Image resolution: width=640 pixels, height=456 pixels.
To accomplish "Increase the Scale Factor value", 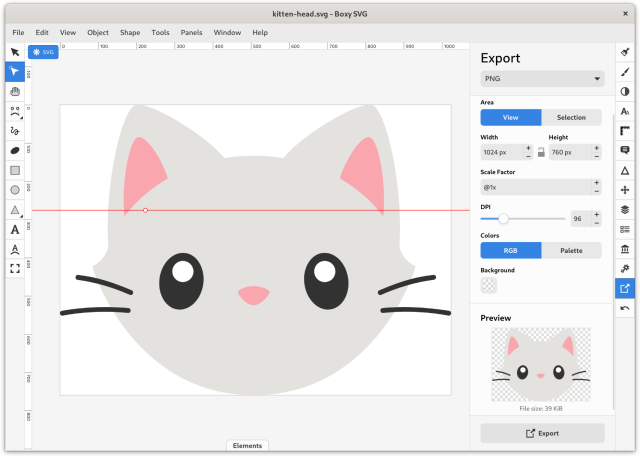I will [x=596, y=183].
